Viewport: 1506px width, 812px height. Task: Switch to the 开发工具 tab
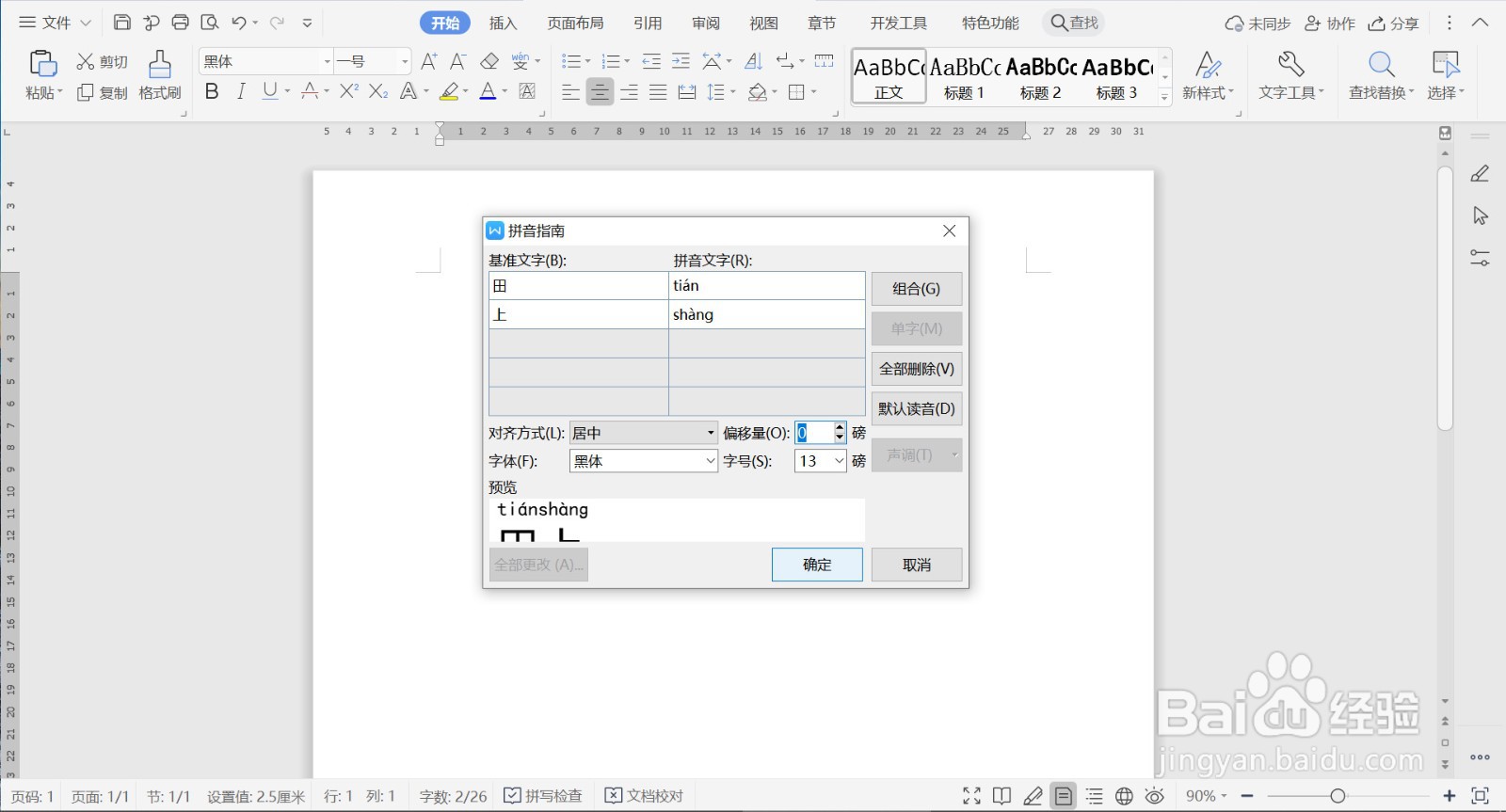pos(898,23)
